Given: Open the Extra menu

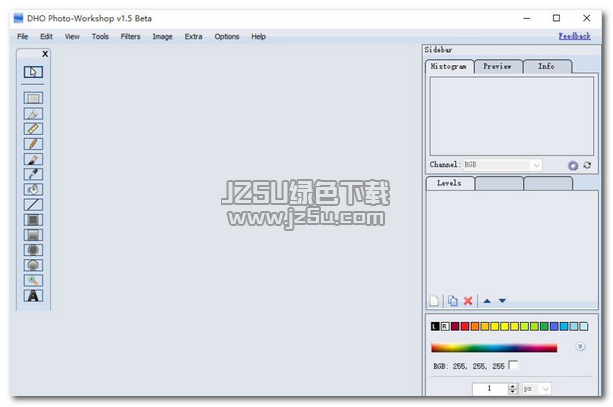Looking at the screenshot, I should 193,36.
